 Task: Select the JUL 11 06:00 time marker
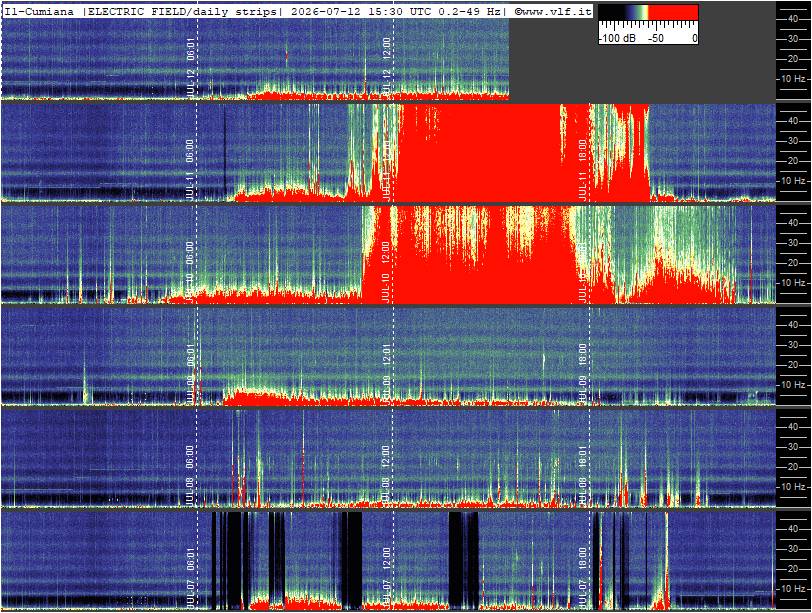point(191,169)
